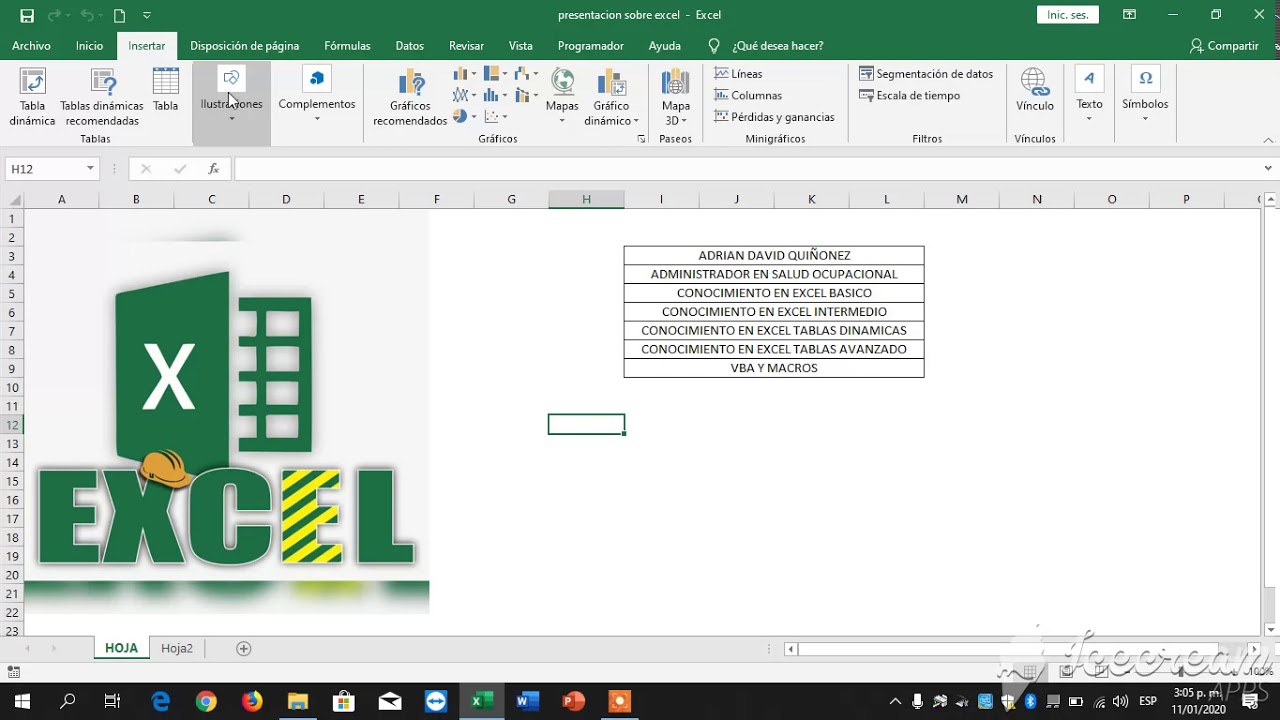
Task: Select row 12 header
Action: click(x=13, y=425)
